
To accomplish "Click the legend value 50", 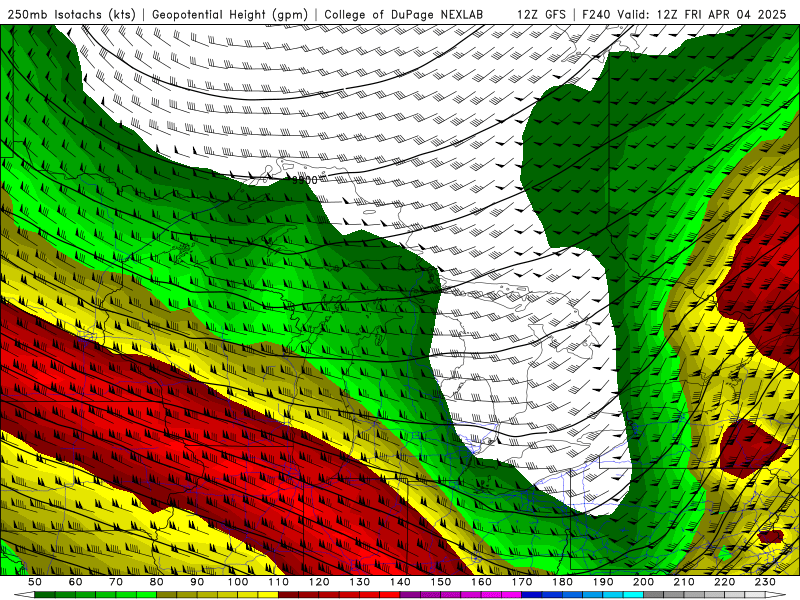I will click(x=35, y=582).
